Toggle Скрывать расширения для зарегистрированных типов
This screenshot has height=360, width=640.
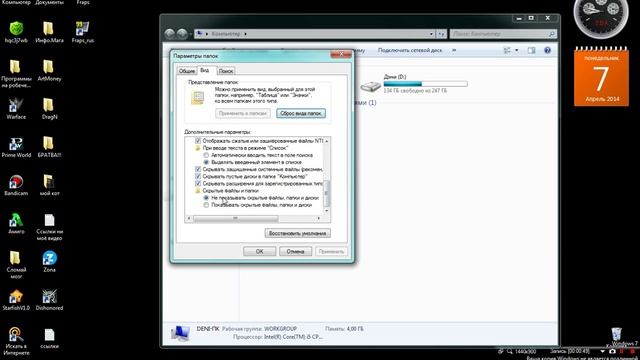click(198, 184)
